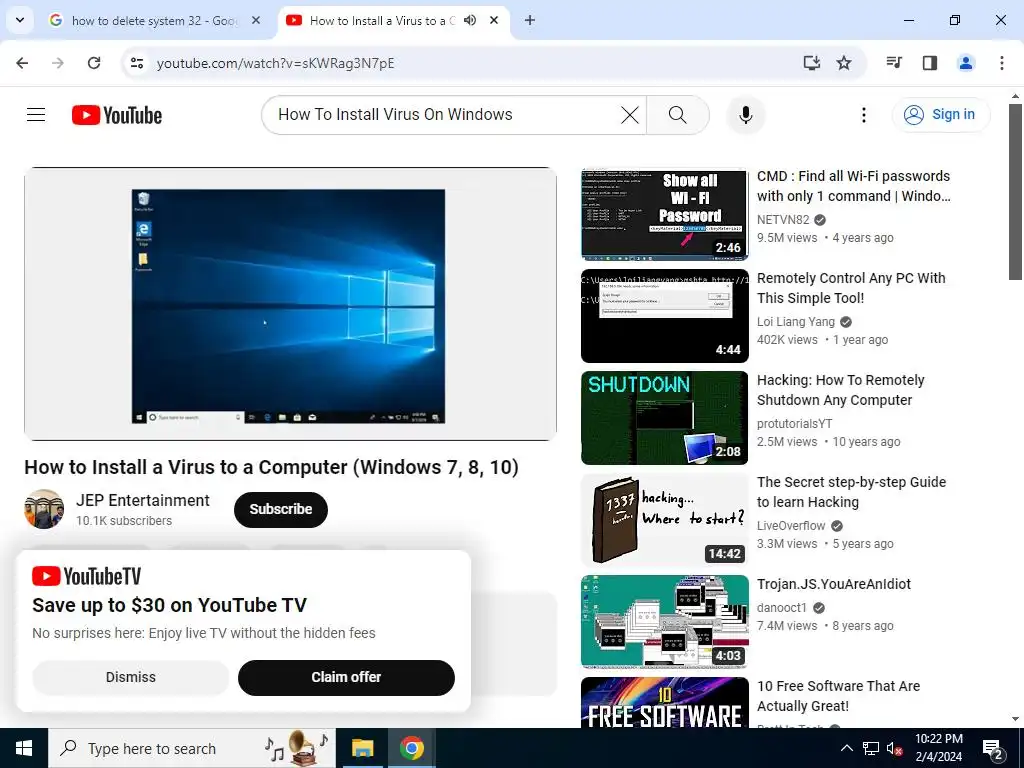Claim the YouTube TV offer
This screenshot has height=768, width=1024.
coord(346,677)
